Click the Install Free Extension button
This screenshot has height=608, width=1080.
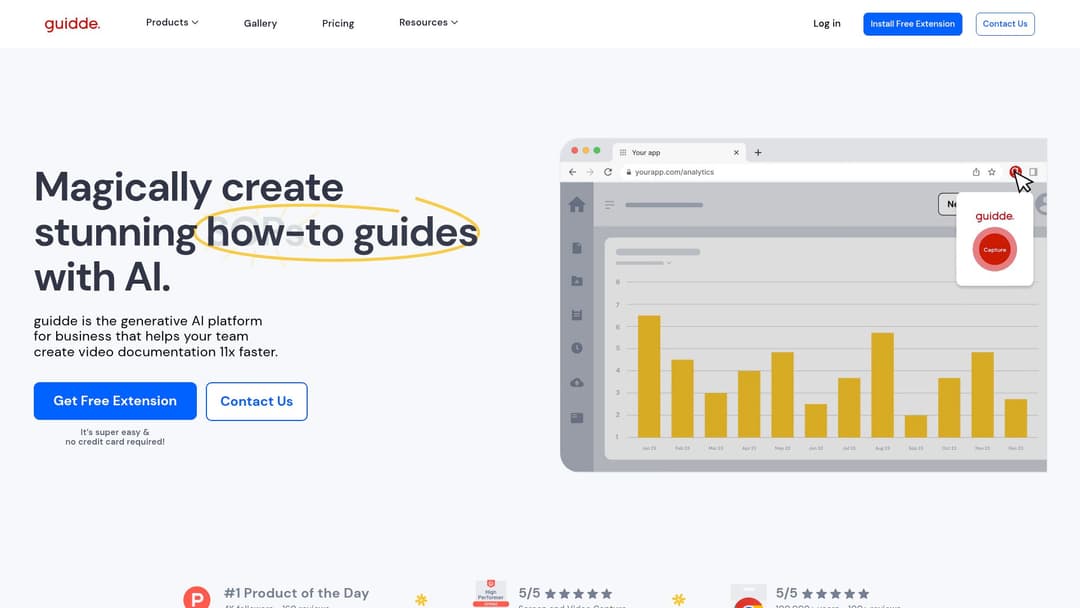point(913,24)
